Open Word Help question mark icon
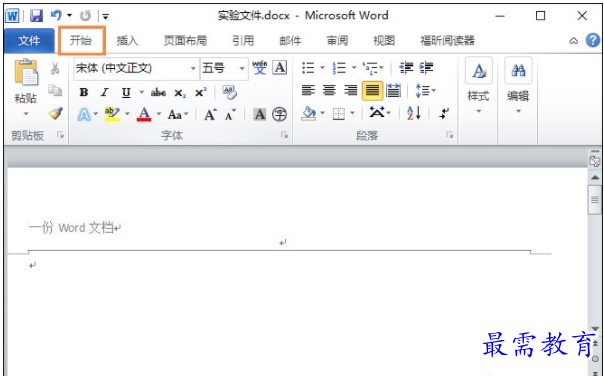604x376 pixels. (x=593, y=40)
